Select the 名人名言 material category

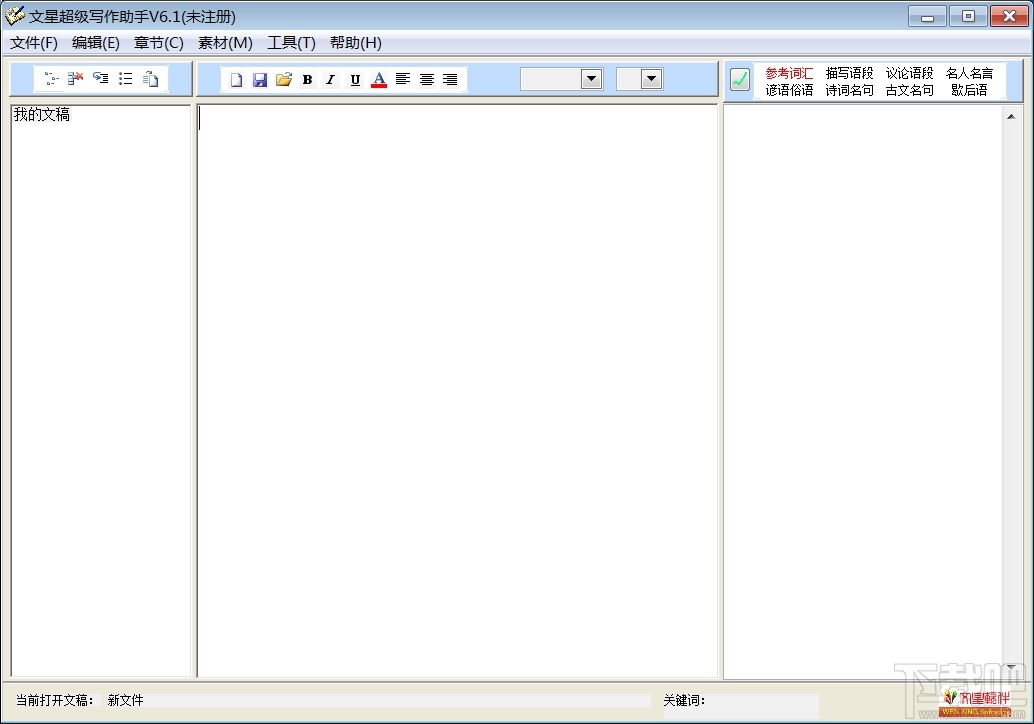tap(969, 73)
